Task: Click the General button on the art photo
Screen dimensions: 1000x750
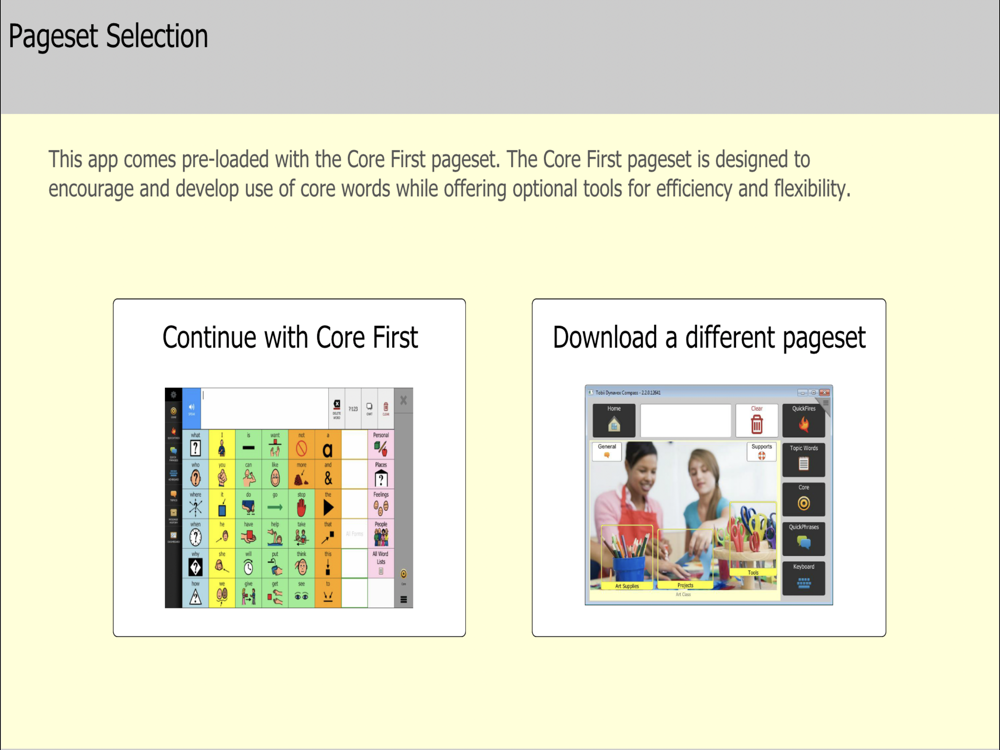Action: pos(607,451)
